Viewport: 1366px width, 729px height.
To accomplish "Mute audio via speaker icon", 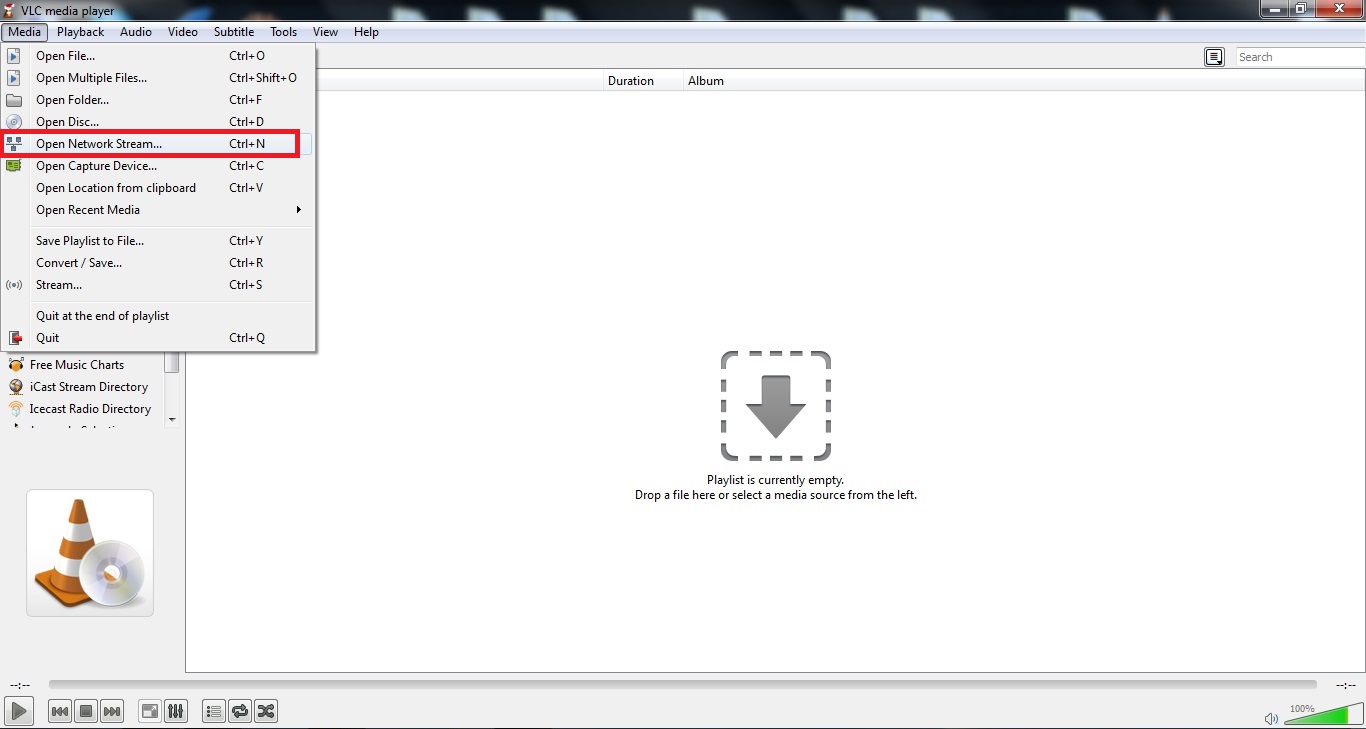I will [x=1271, y=718].
